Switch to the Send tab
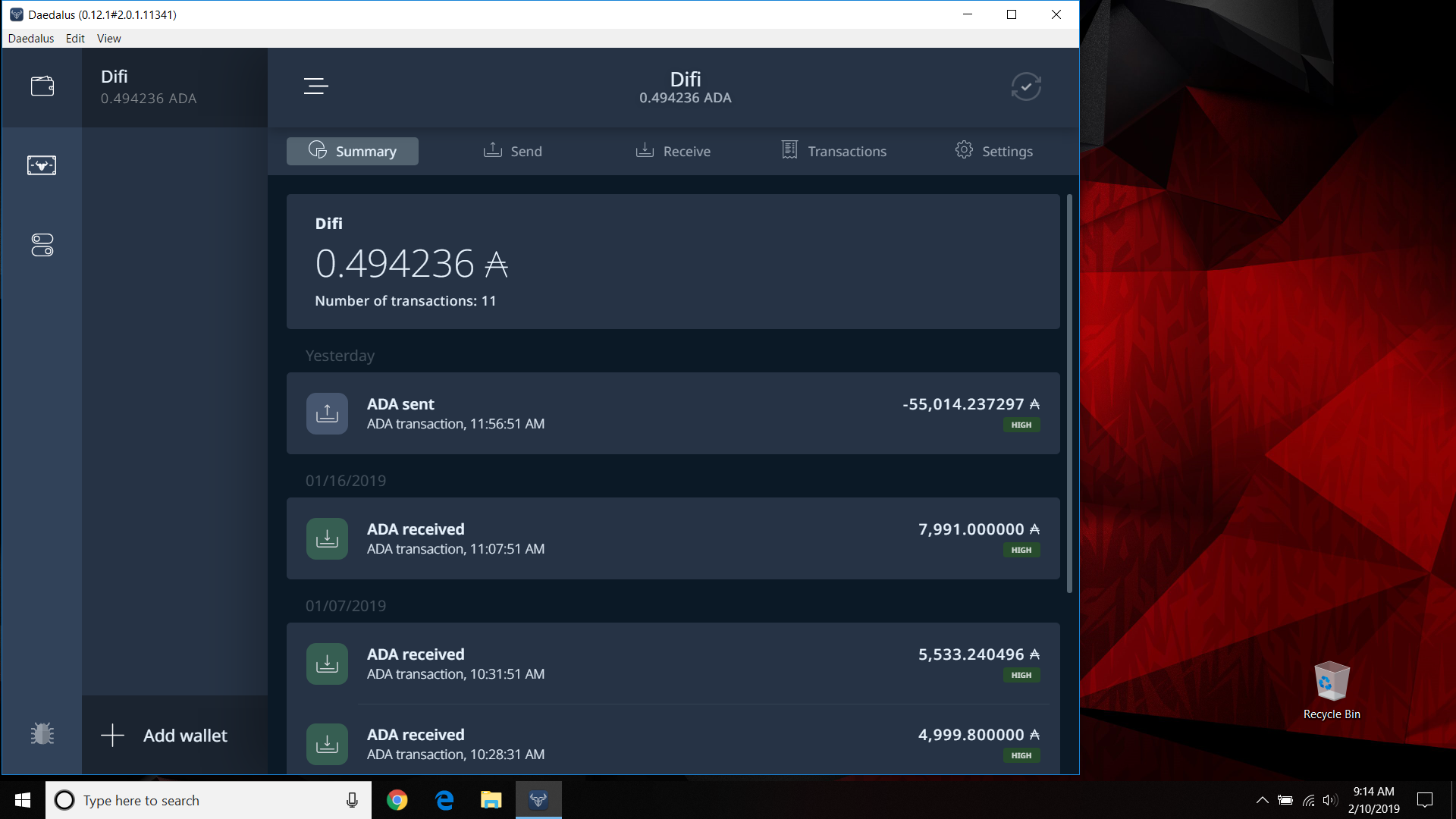The image size is (1456, 819). (513, 151)
